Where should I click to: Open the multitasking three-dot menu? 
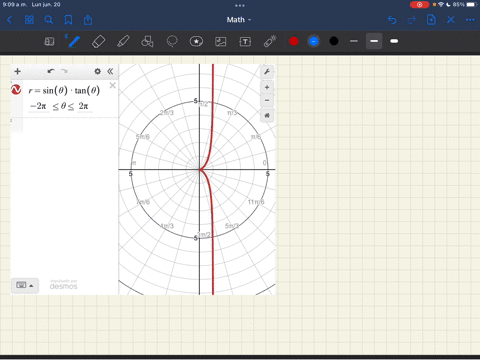(240, 5)
